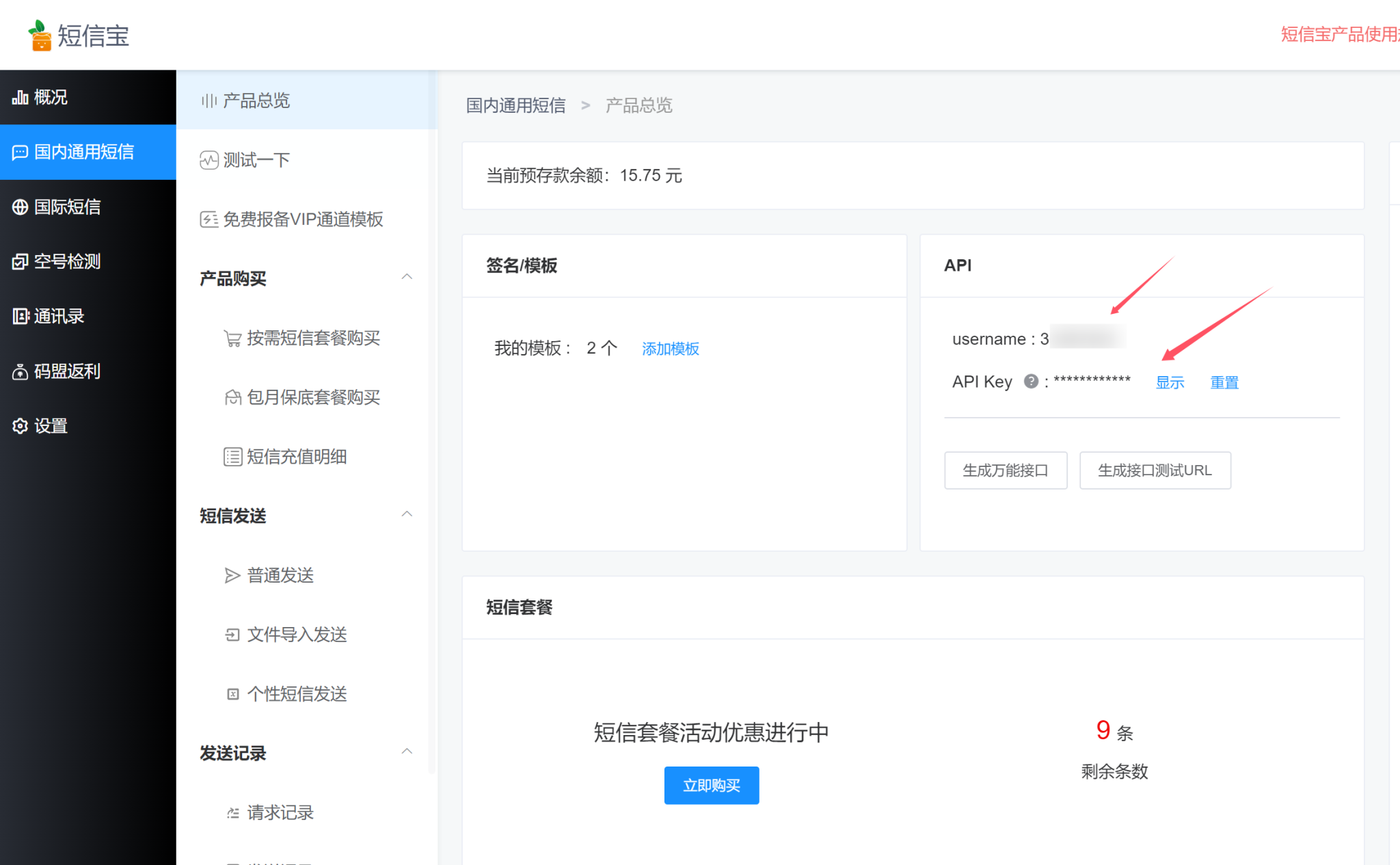Click the 通讯录 contacts icon
This screenshot has height=865, width=1400.
[x=20, y=316]
